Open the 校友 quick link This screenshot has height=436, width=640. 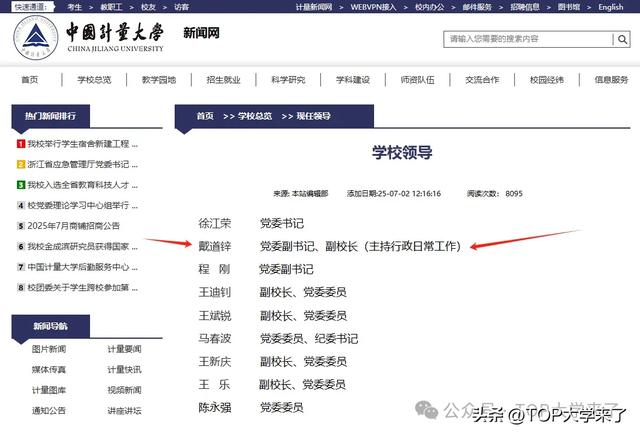pos(148,7)
